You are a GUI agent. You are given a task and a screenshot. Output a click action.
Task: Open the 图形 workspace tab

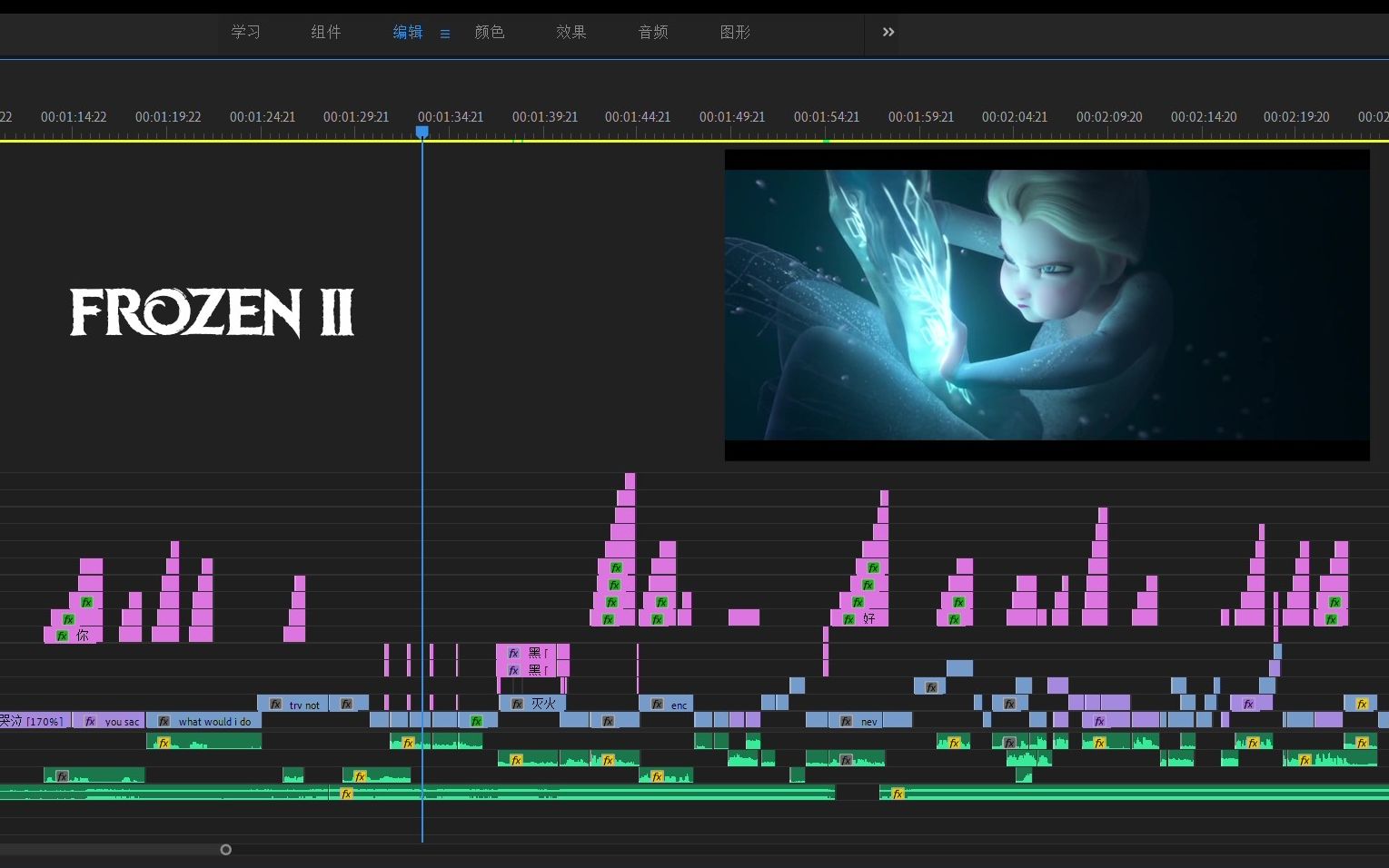coord(735,32)
